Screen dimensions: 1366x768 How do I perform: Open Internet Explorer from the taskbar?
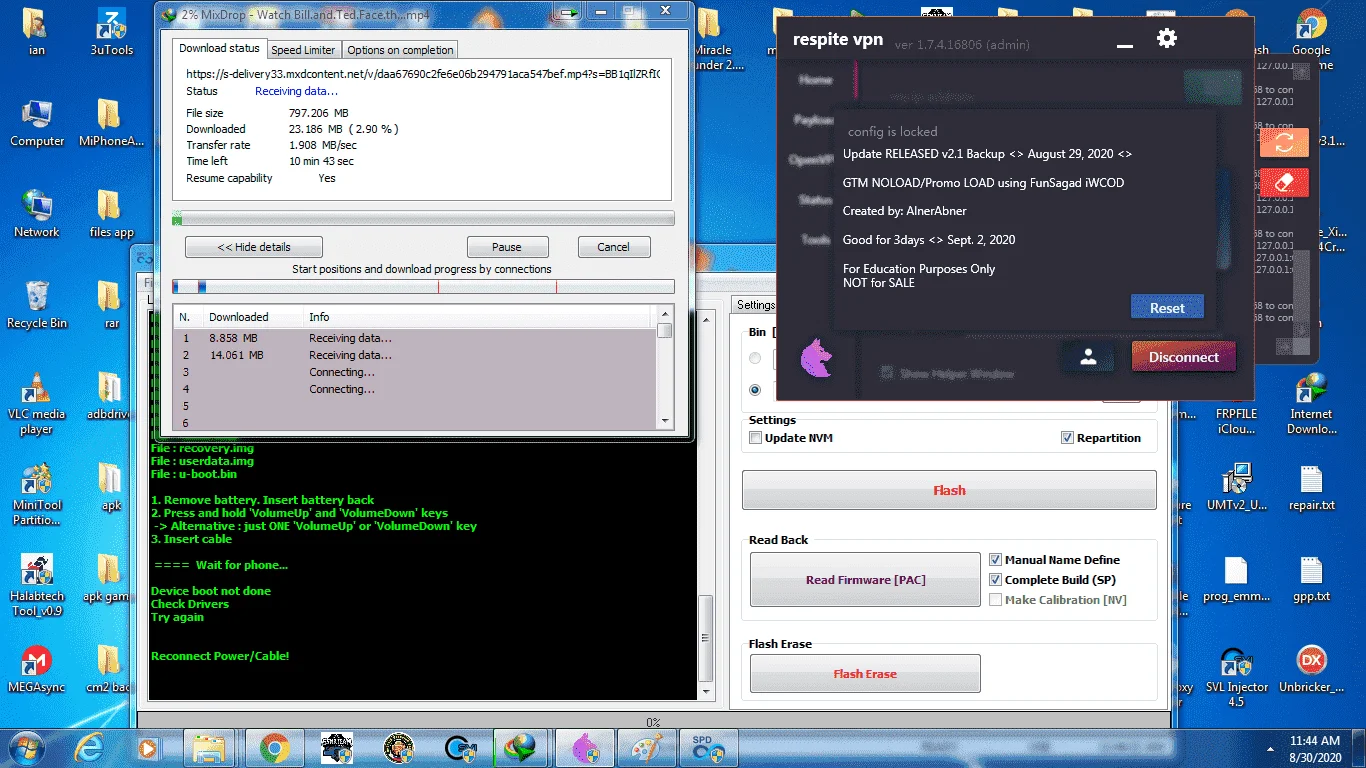[89, 747]
